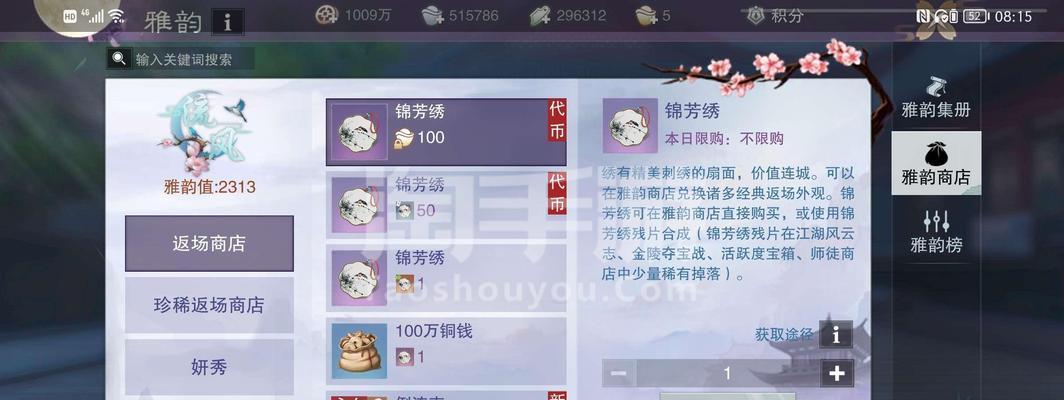
Task: Select the 100万铜钱 shop item
Action: coord(446,351)
